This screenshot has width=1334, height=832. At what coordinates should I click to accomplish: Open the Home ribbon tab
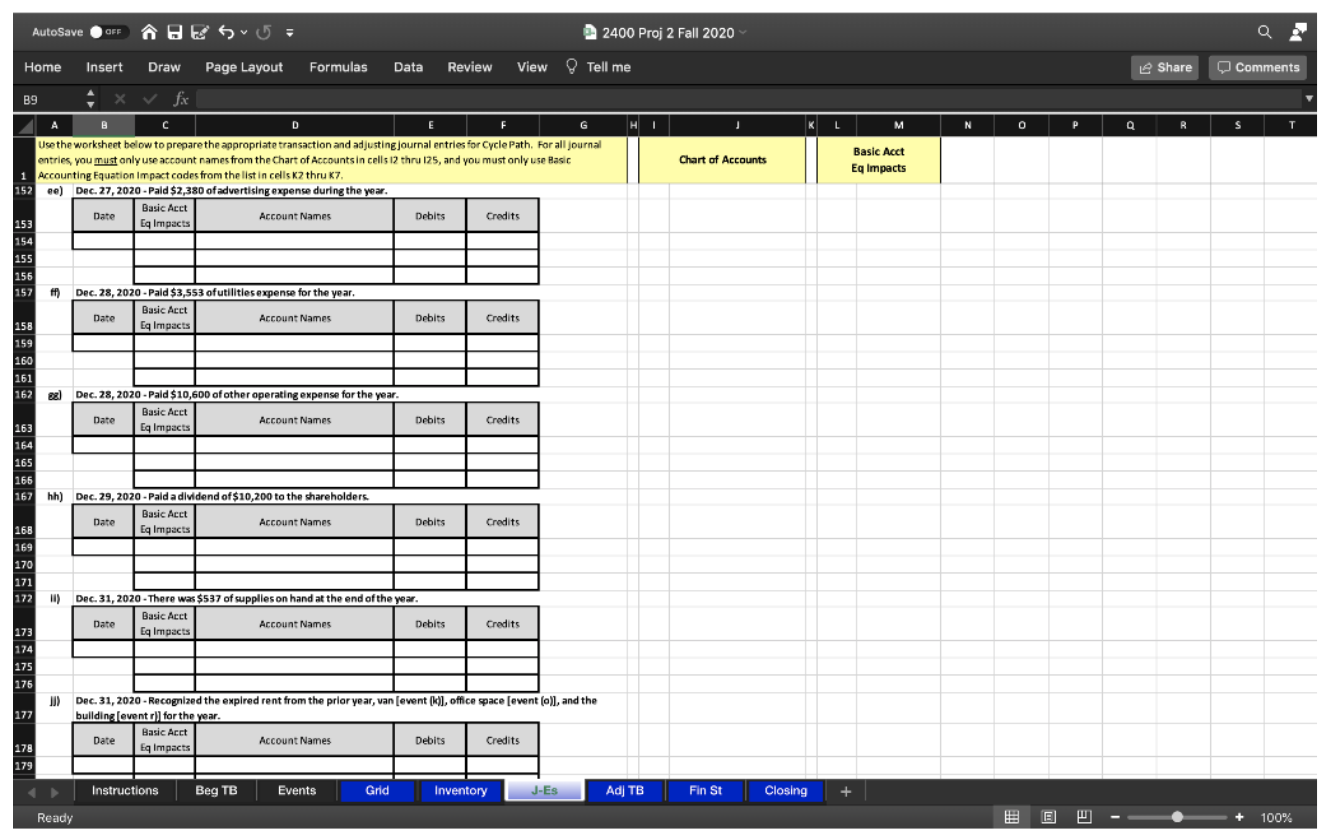(x=42, y=67)
